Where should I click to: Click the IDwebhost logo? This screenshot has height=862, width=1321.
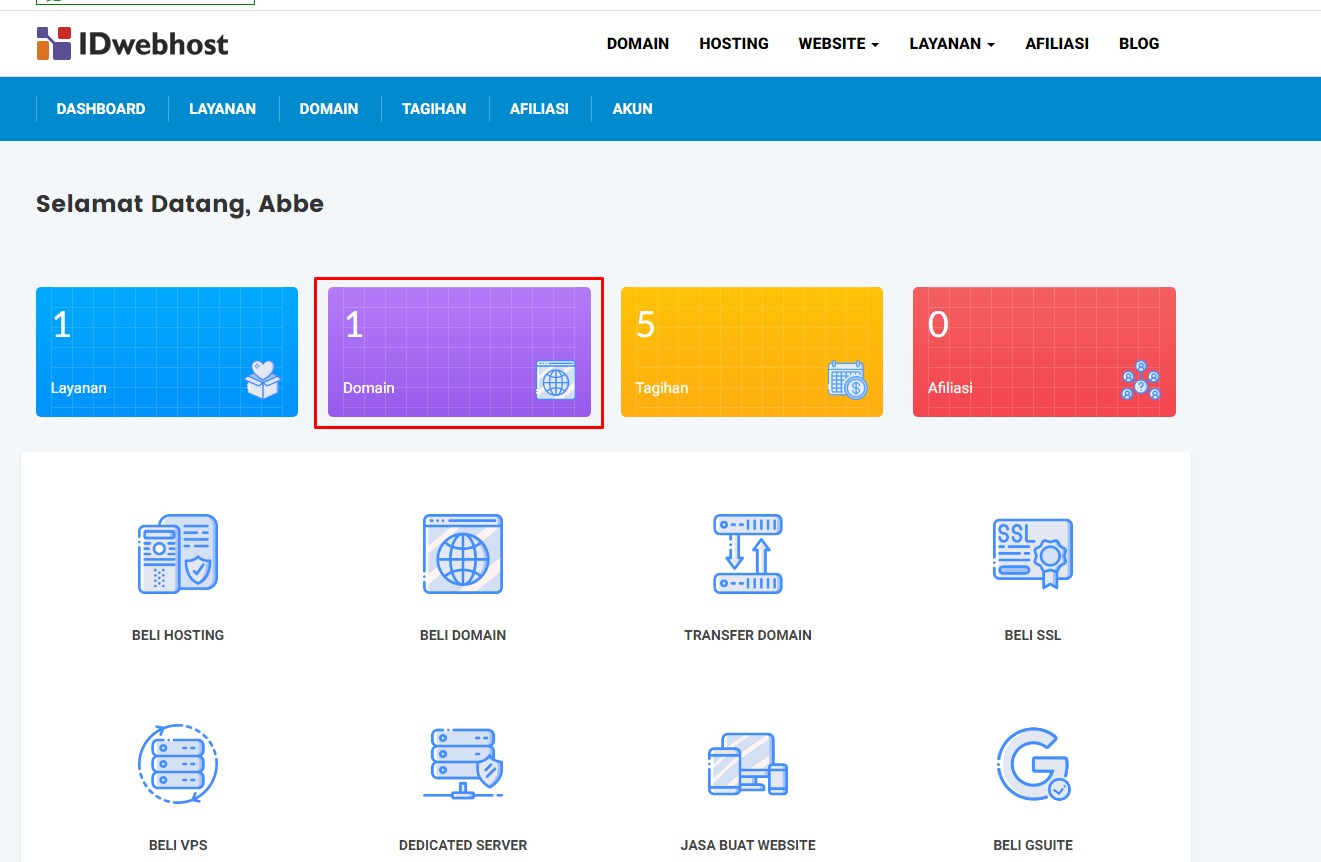[131, 43]
